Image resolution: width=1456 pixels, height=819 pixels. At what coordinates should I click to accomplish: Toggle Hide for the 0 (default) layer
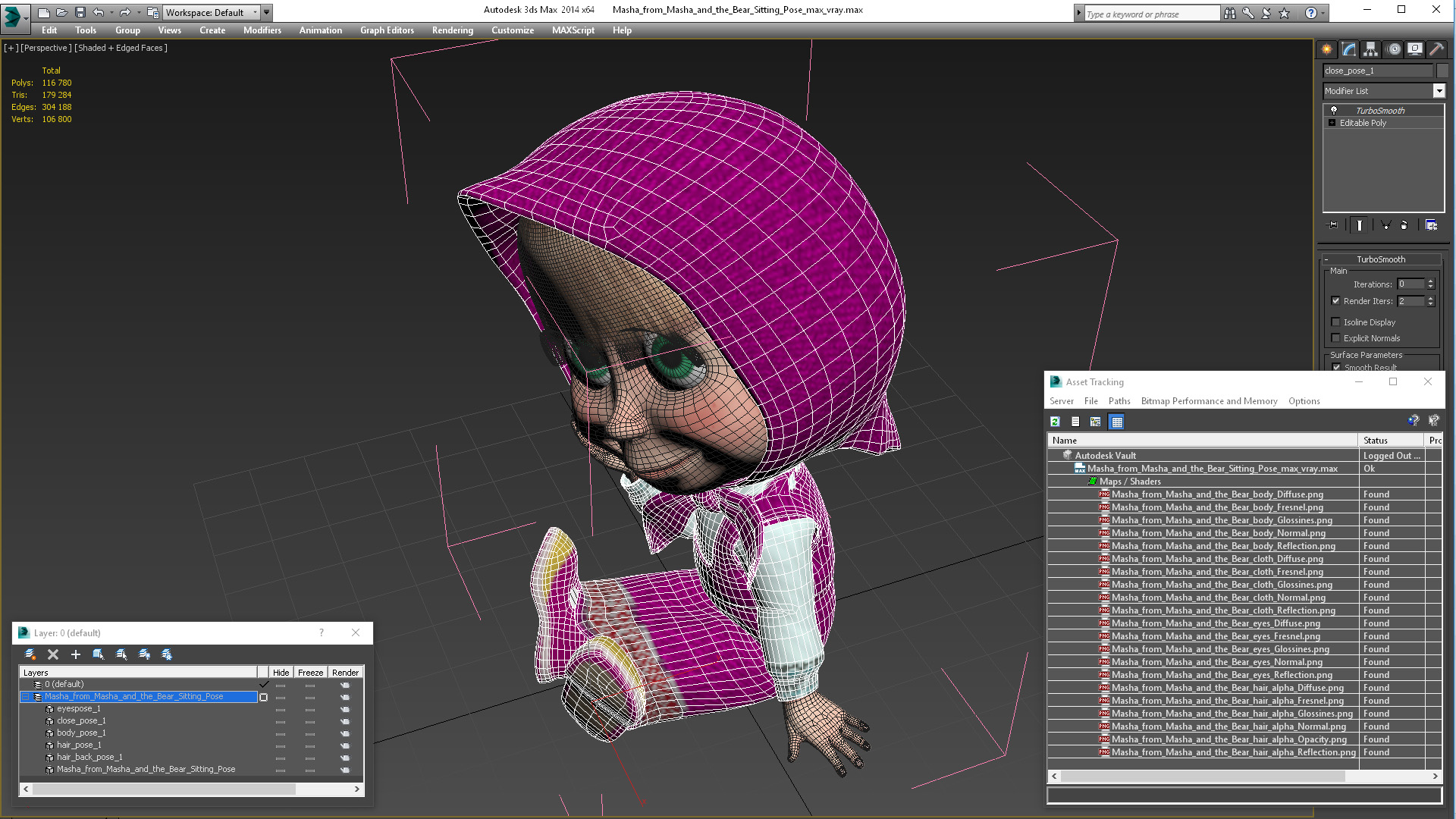tap(281, 685)
